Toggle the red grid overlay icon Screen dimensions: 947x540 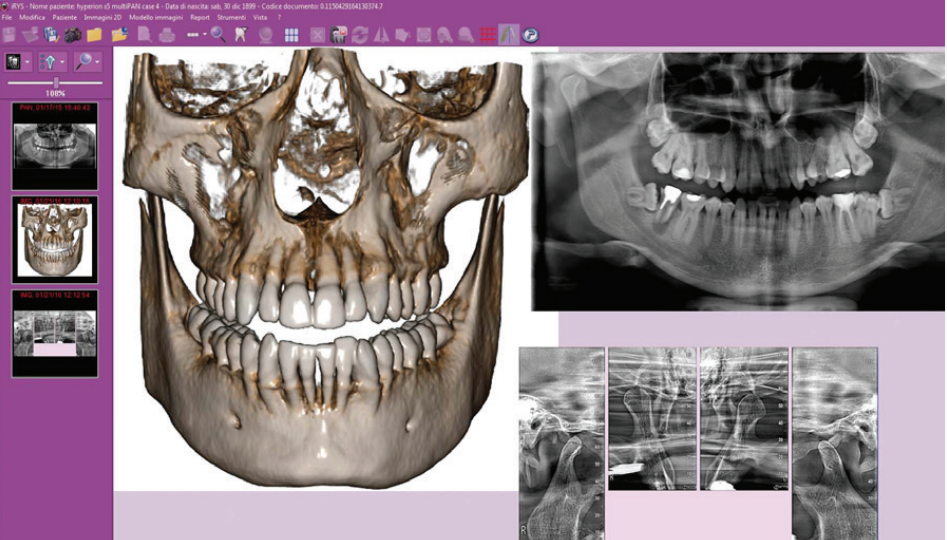click(487, 35)
